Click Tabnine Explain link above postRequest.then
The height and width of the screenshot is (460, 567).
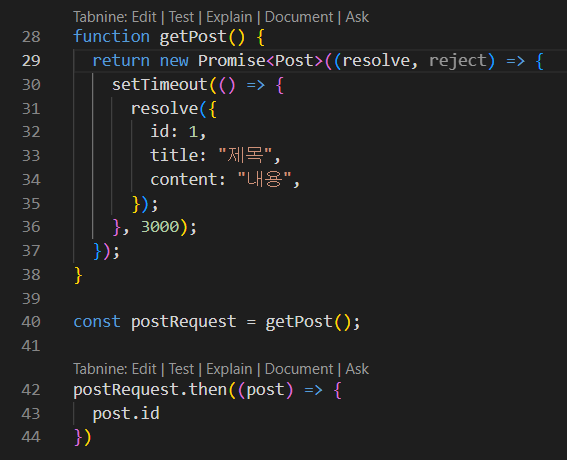pos(229,369)
